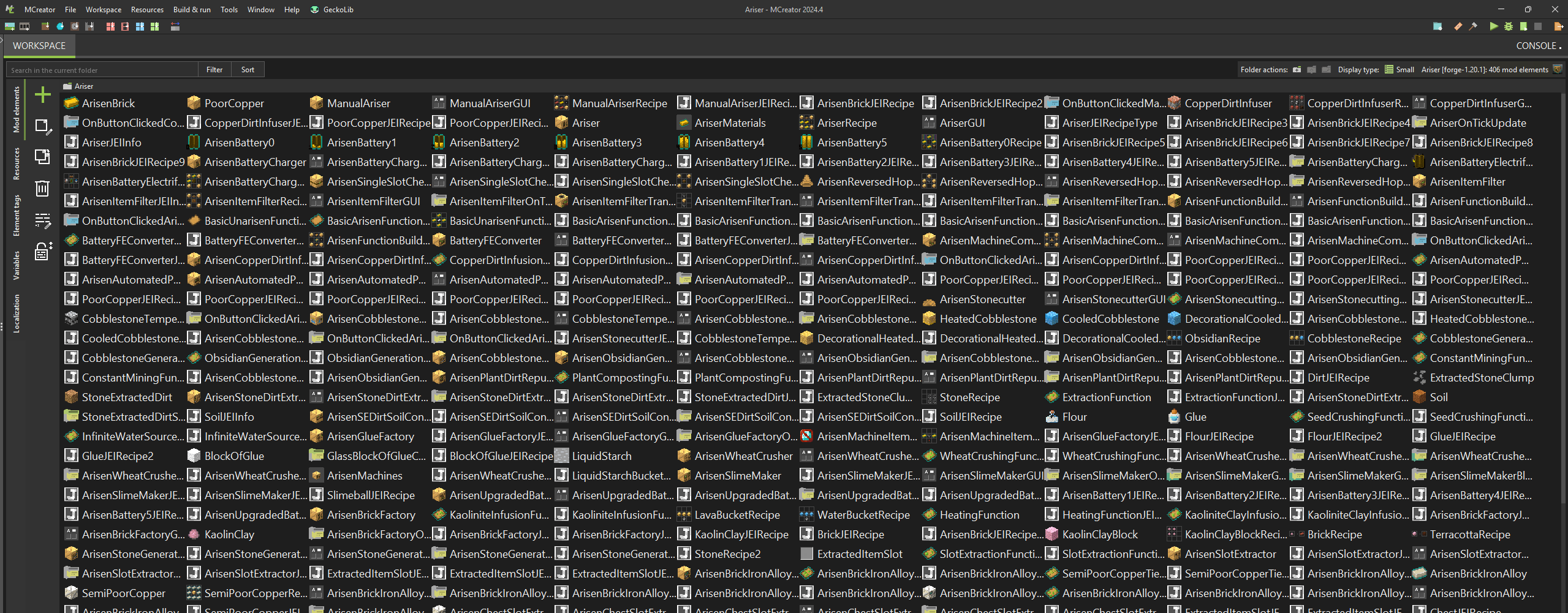The width and height of the screenshot is (1568, 613).
Task: Click the duplicate element icon in sidebar
Action: pos(42,157)
